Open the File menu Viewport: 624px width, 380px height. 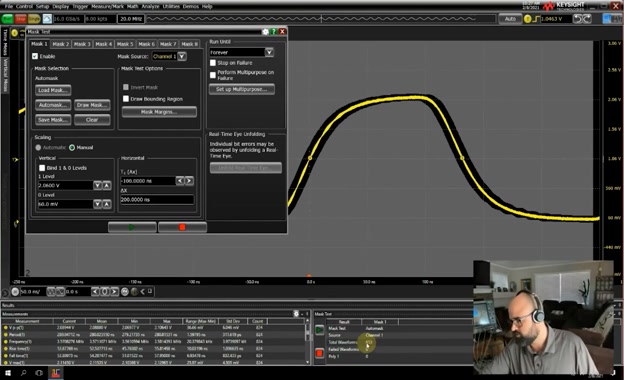click(x=8, y=6)
